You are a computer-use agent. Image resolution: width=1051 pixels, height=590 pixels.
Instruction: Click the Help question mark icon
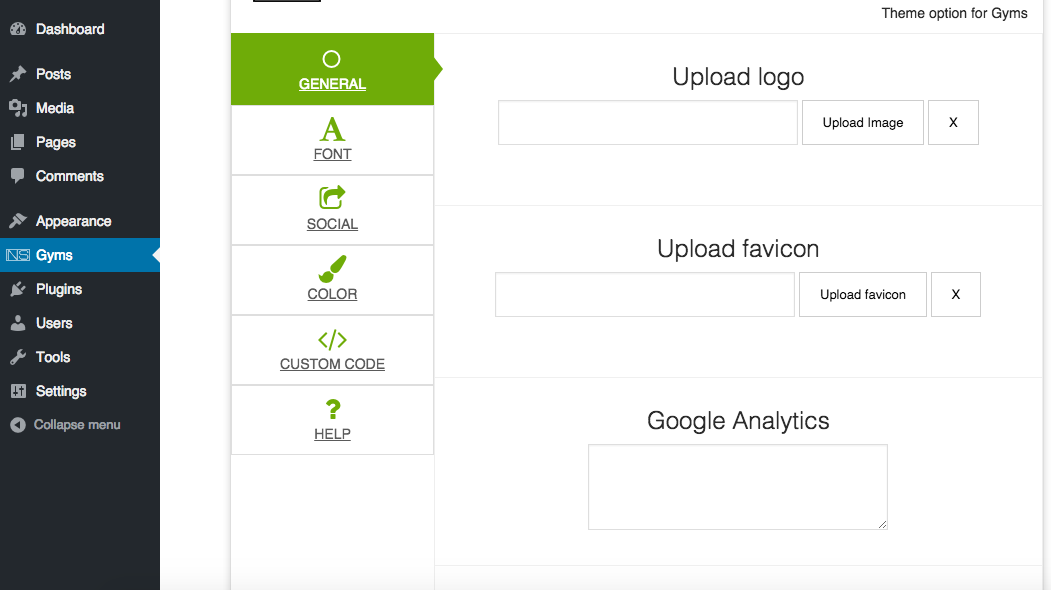click(332, 409)
